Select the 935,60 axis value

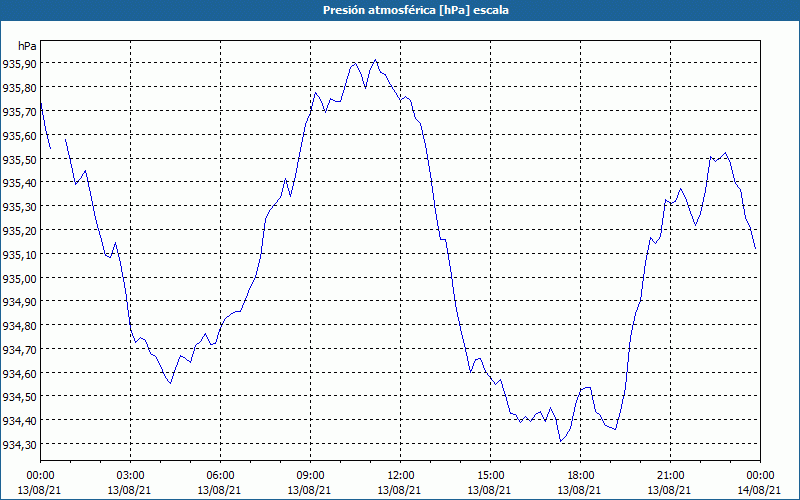19,135
